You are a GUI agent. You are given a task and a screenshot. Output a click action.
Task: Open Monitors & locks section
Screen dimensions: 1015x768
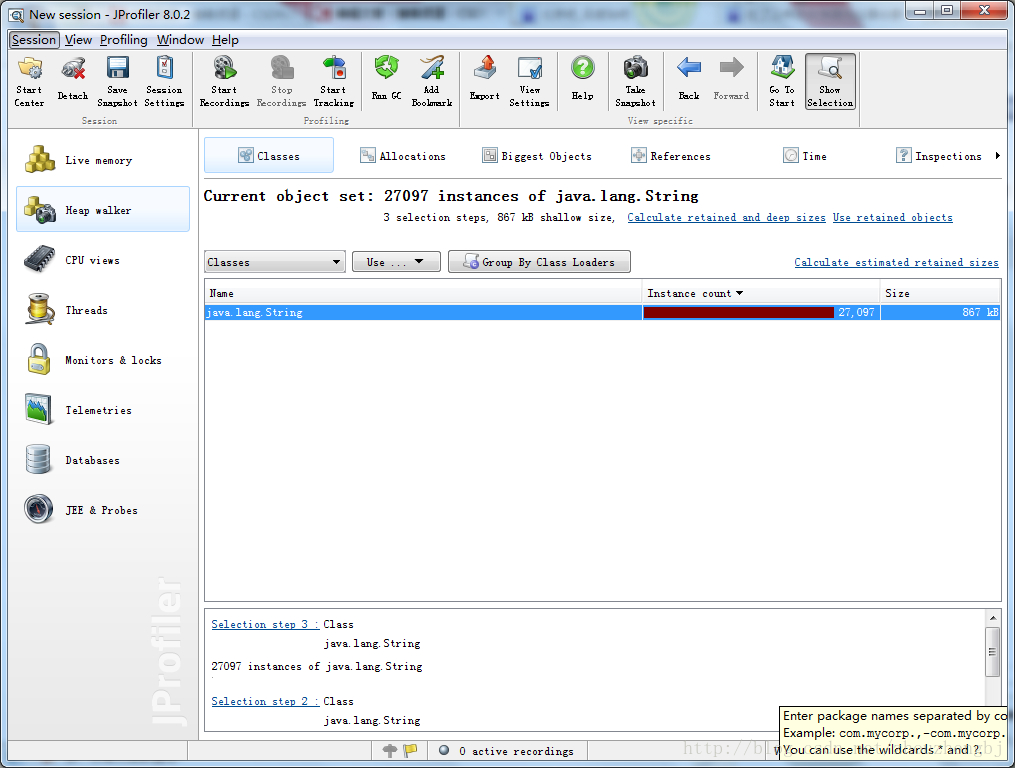(103, 359)
